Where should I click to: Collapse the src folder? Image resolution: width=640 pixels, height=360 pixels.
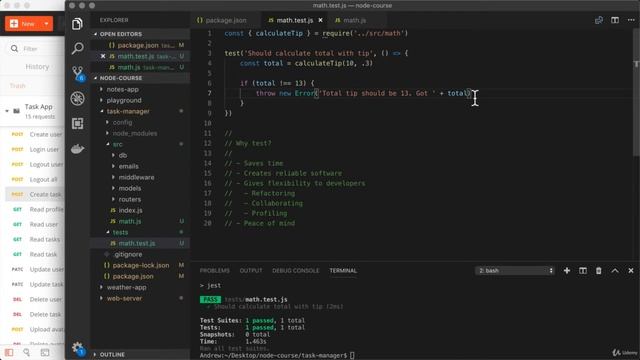tap(117, 144)
